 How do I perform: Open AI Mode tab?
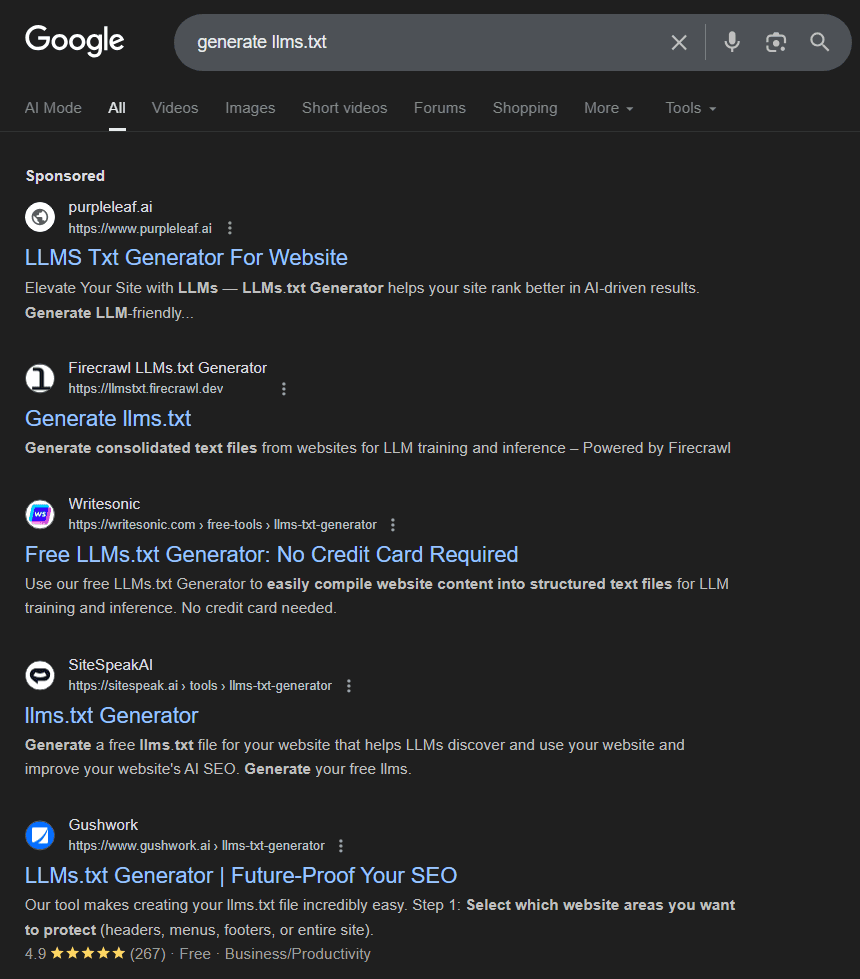(53, 108)
